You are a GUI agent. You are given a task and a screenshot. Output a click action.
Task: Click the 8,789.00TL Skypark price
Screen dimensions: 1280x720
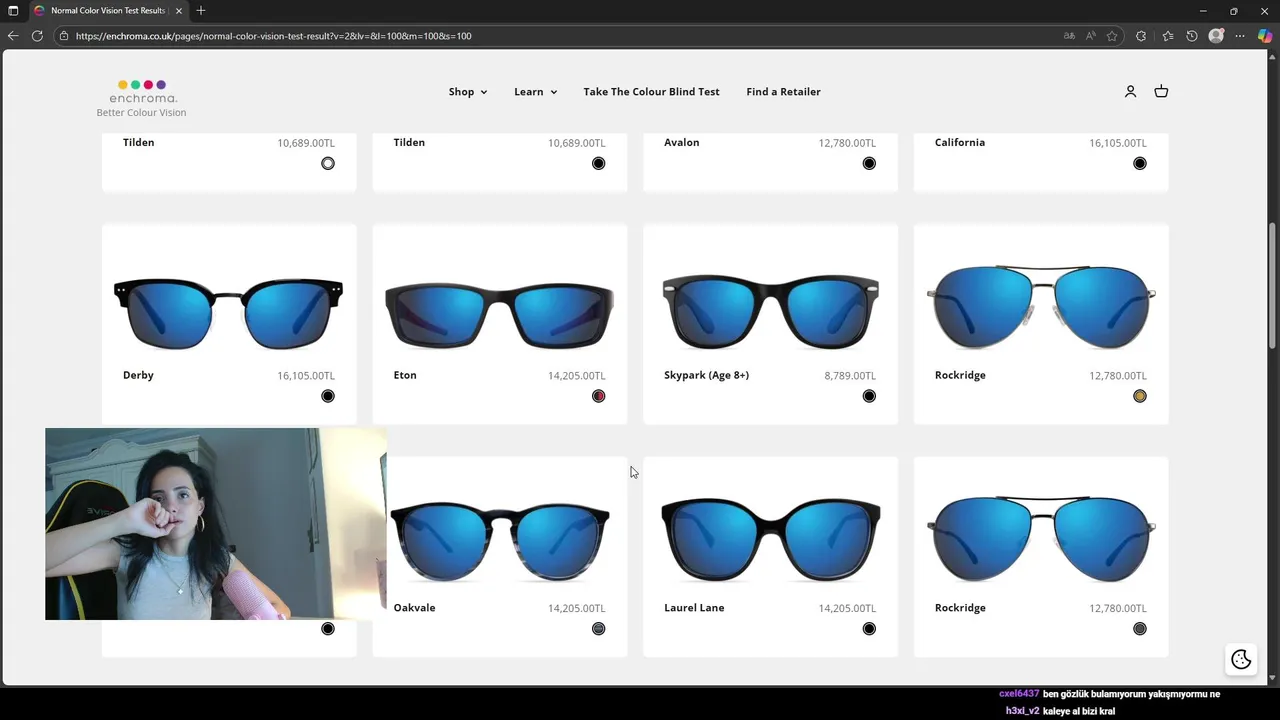(x=850, y=376)
